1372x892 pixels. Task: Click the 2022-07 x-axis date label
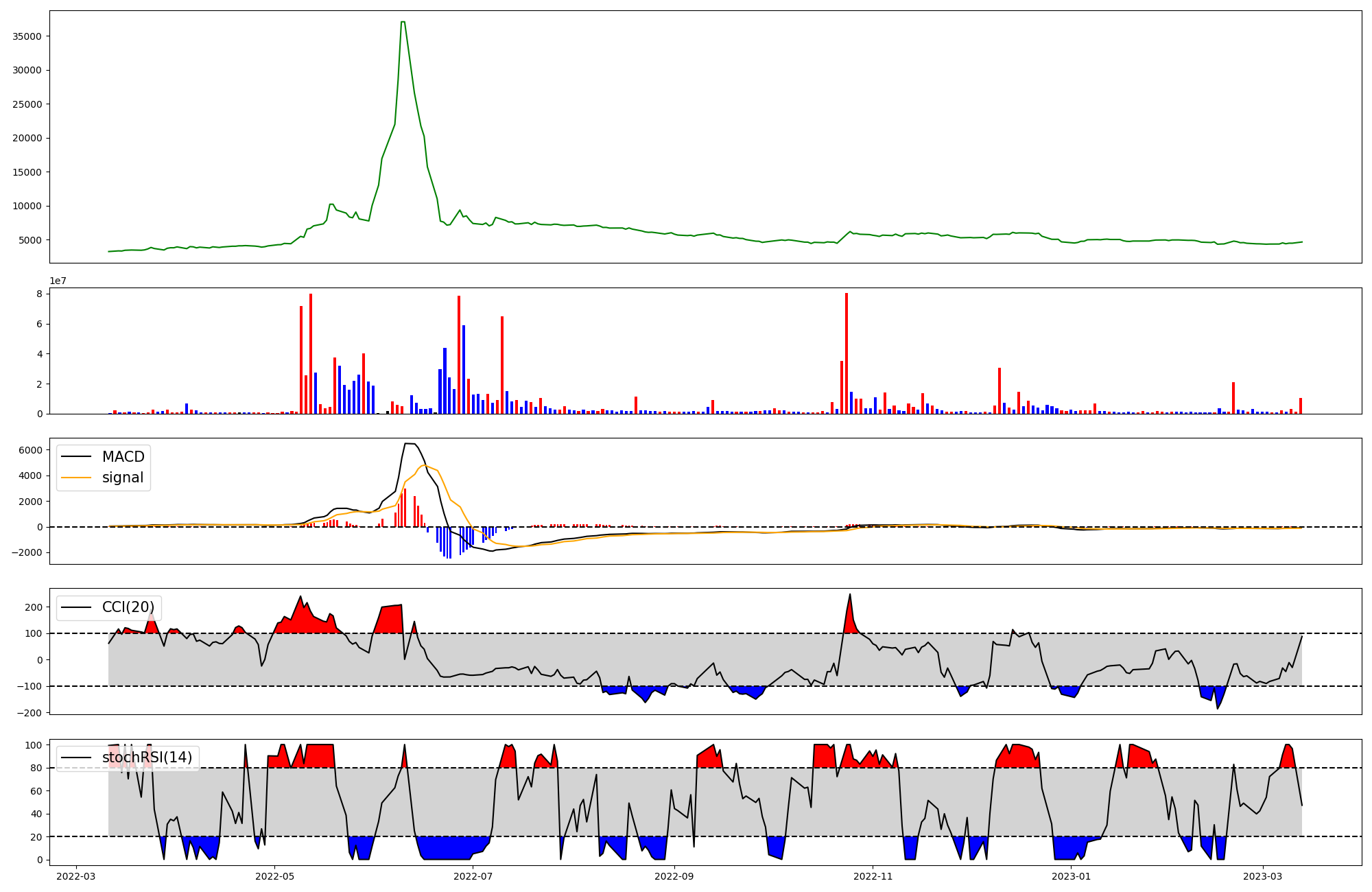click(473, 876)
